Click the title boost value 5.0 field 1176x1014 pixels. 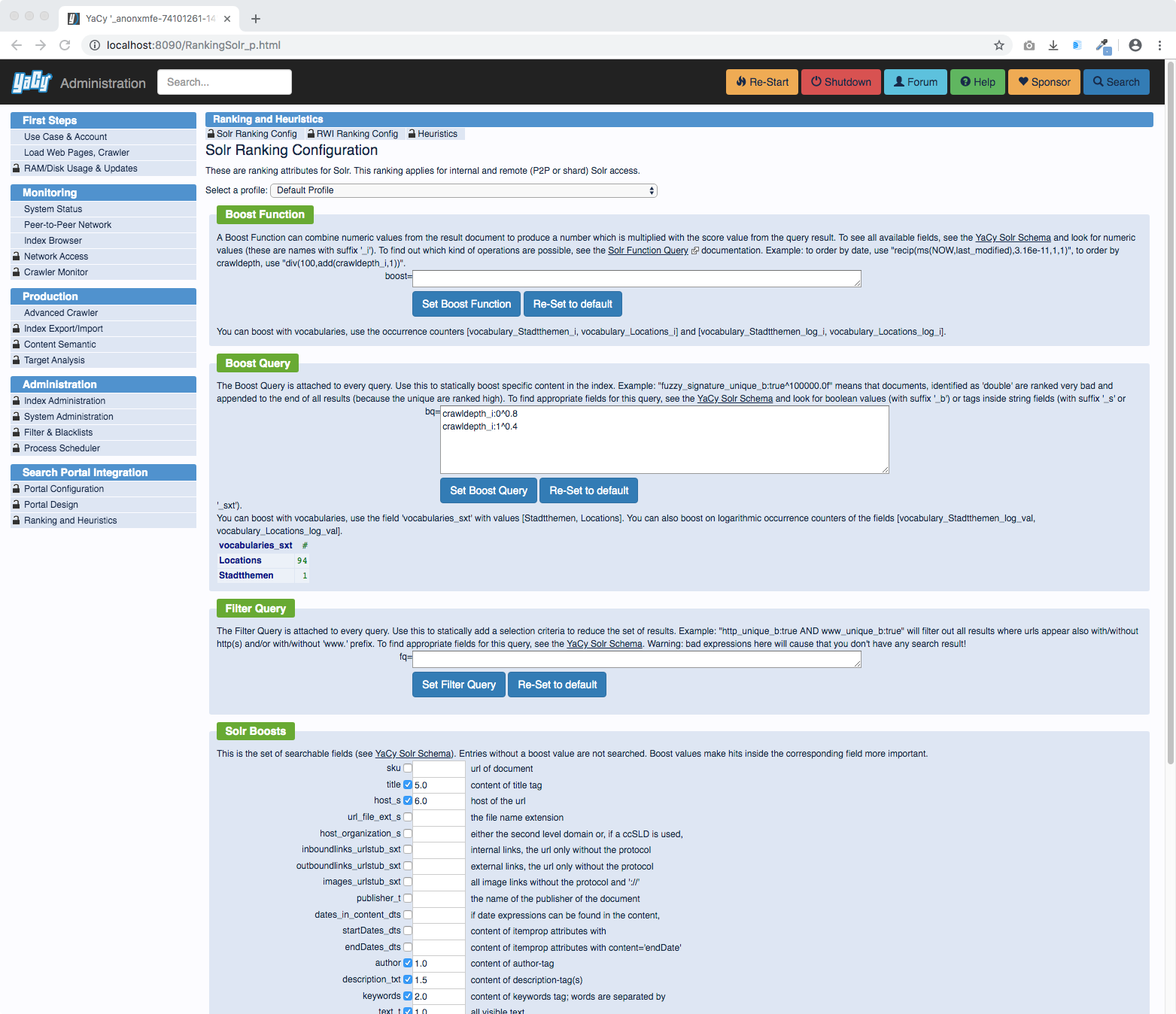[x=439, y=785]
